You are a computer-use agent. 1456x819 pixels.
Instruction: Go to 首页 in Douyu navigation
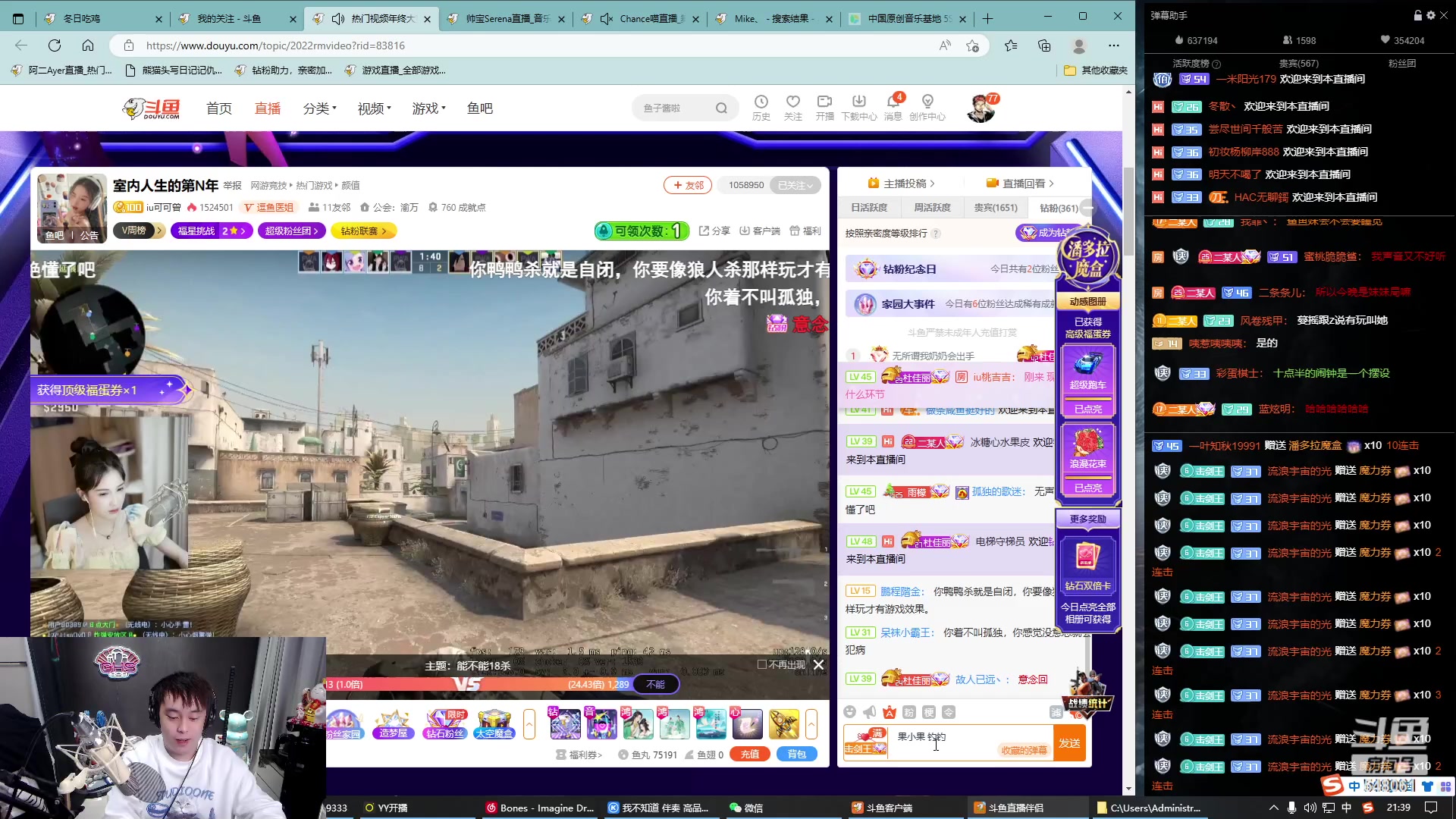(x=219, y=108)
